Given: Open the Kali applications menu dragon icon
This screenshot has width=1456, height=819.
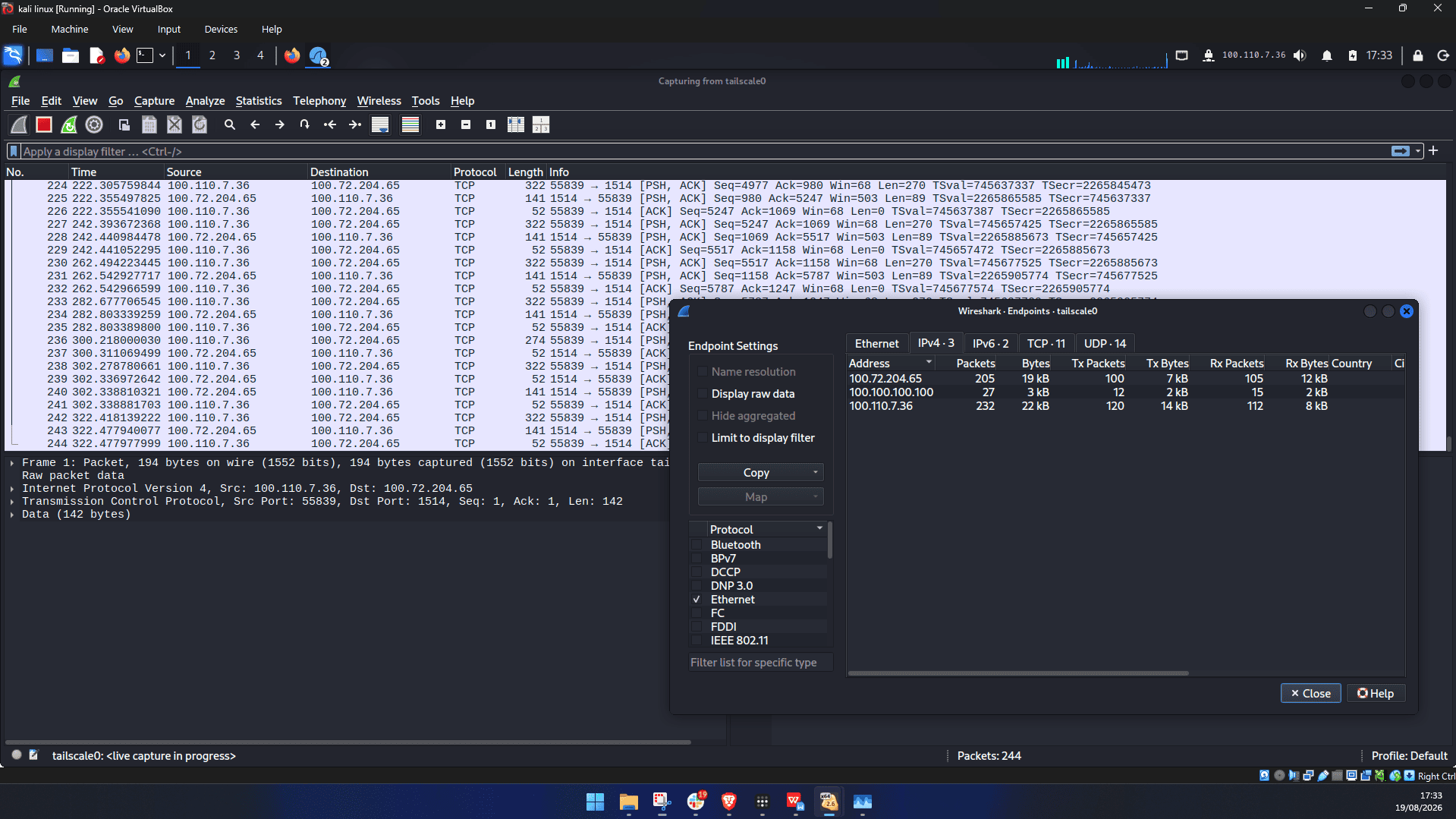Looking at the screenshot, I should click(x=14, y=55).
